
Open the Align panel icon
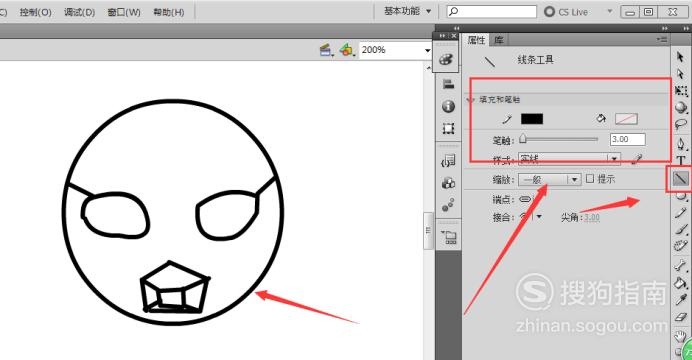point(448,83)
